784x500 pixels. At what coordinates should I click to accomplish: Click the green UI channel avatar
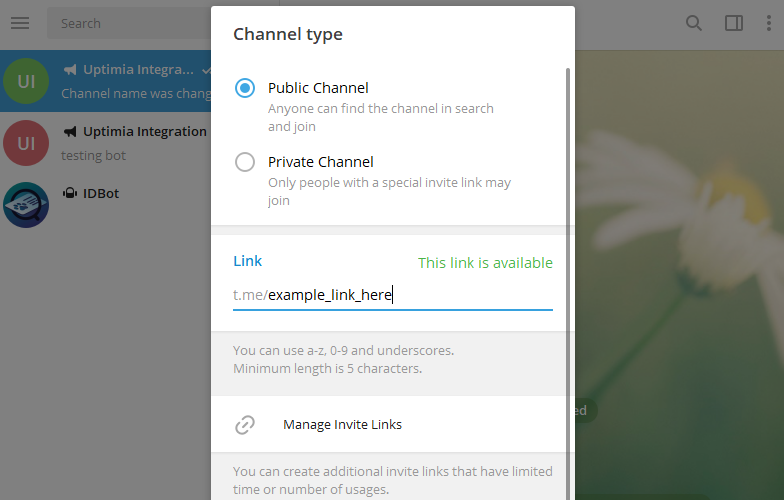[x=26, y=81]
